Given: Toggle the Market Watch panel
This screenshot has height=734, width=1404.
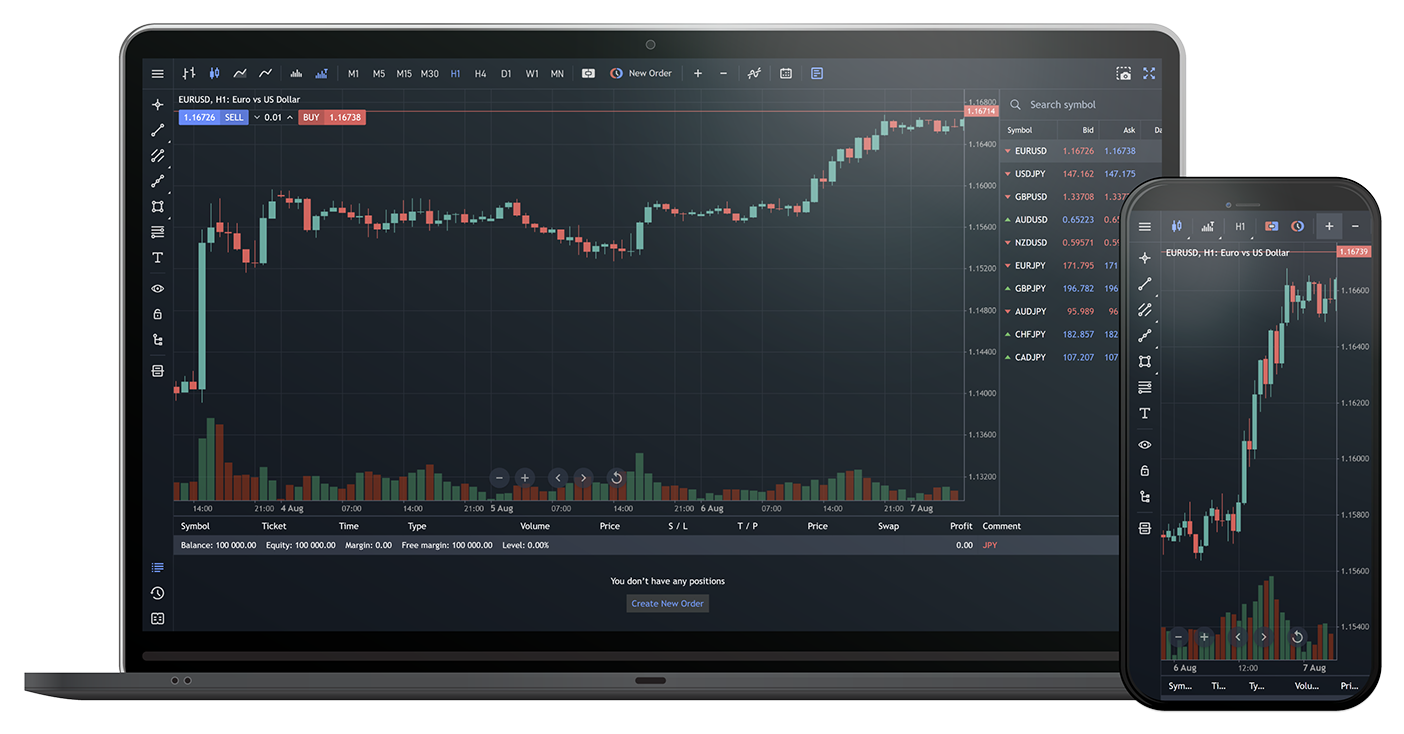Looking at the screenshot, I should click(818, 72).
